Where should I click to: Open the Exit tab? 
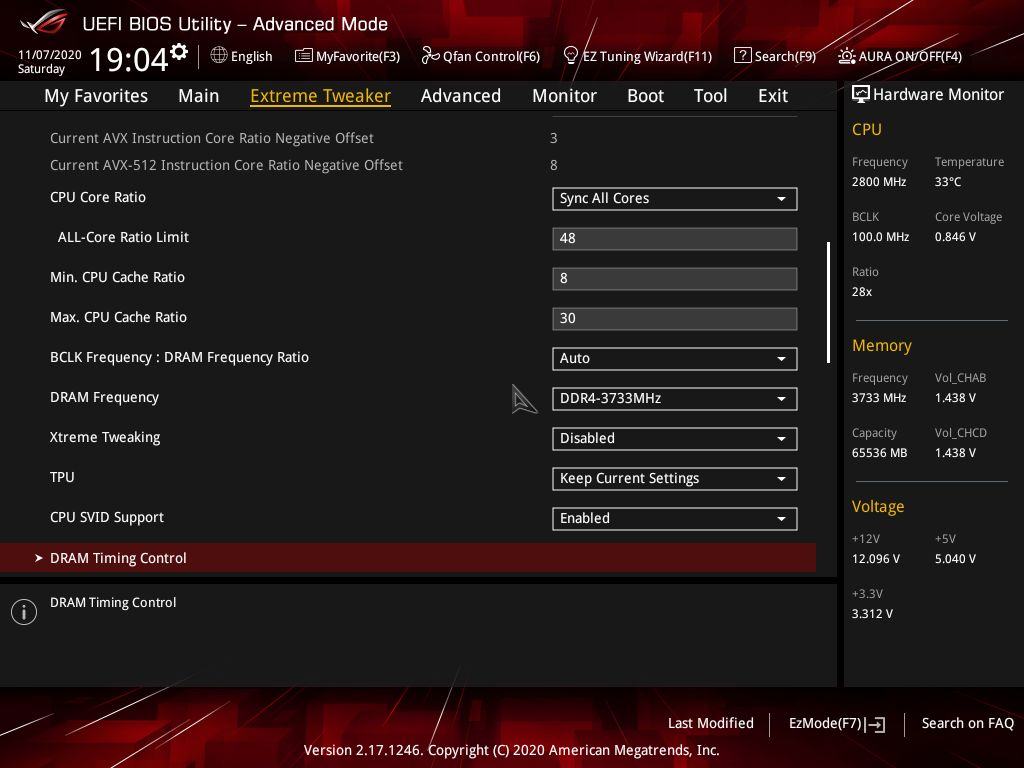click(x=773, y=95)
